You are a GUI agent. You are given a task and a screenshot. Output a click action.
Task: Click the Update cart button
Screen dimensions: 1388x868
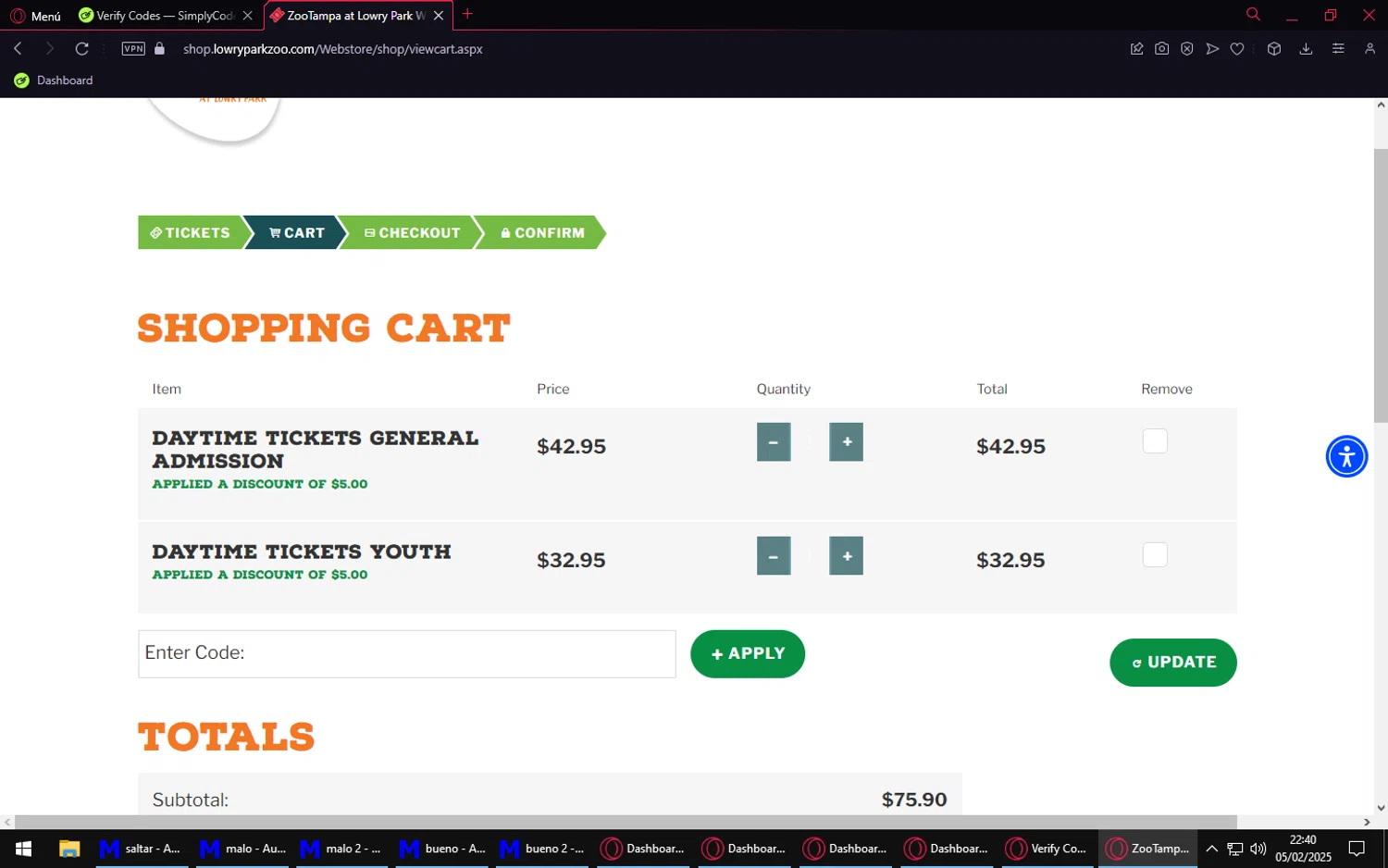[x=1173, y=663]
